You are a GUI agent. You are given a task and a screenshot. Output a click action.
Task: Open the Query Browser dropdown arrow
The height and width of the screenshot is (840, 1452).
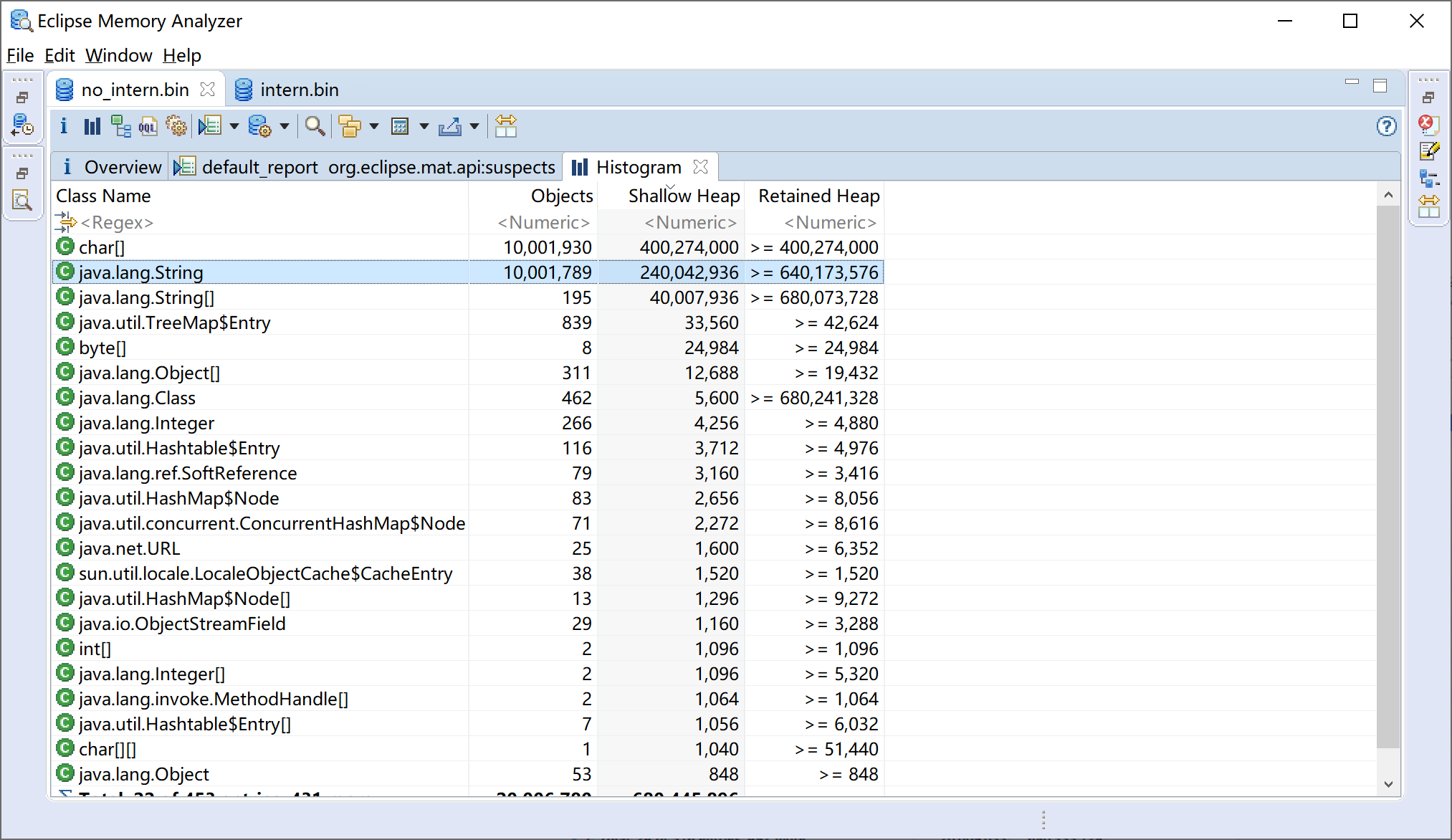pos(285,127)
